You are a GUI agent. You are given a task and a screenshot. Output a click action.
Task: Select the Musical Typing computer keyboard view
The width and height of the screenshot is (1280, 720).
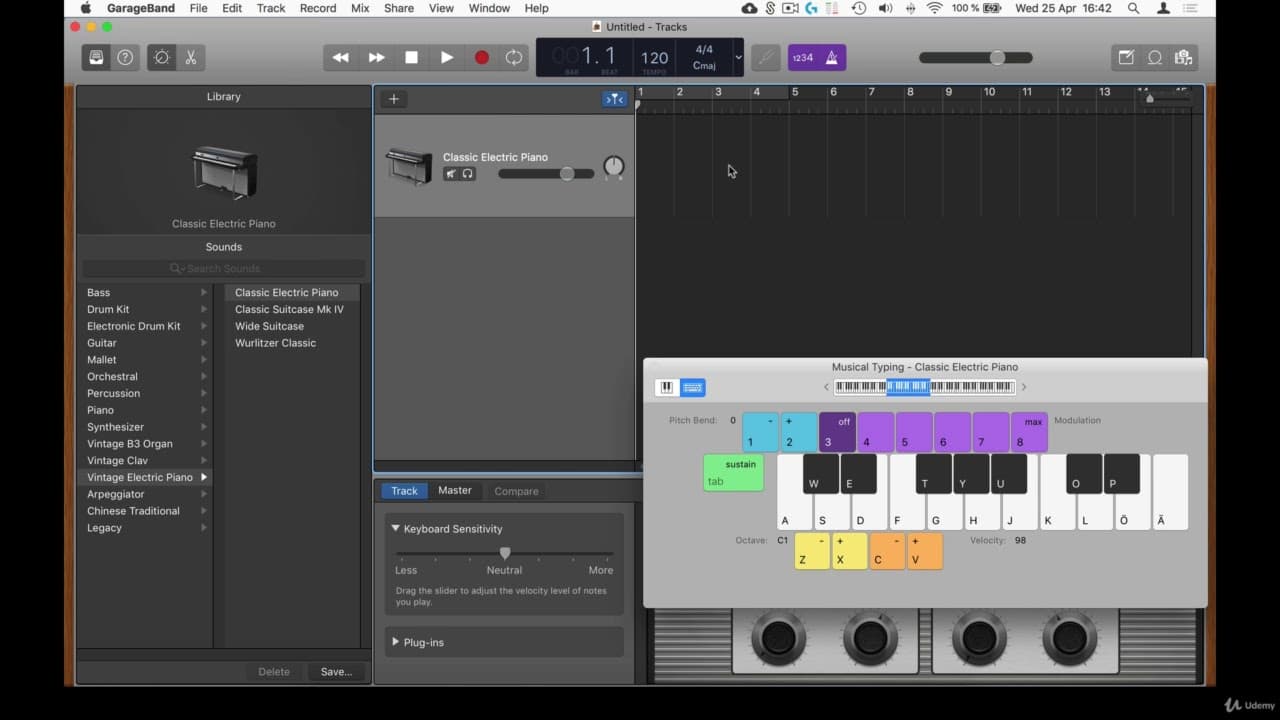coord(693,387)
